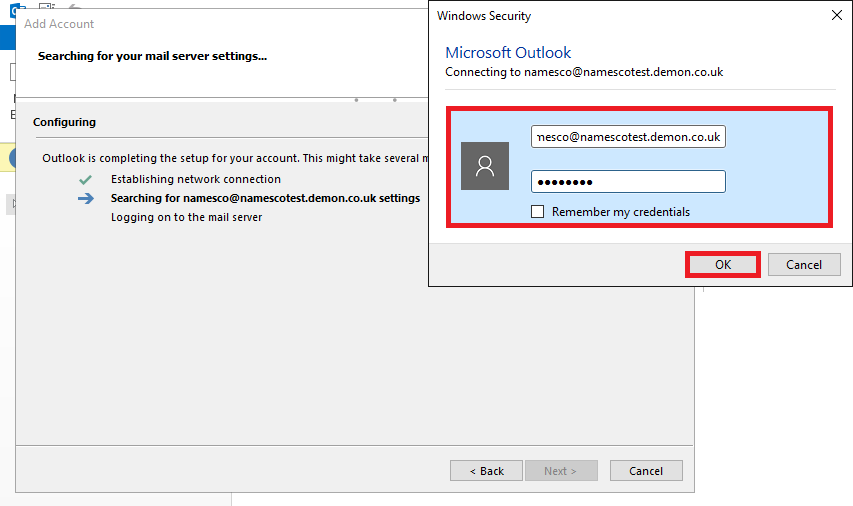
Task: Go Back in Add Account wizard
Action: [486, 471]
